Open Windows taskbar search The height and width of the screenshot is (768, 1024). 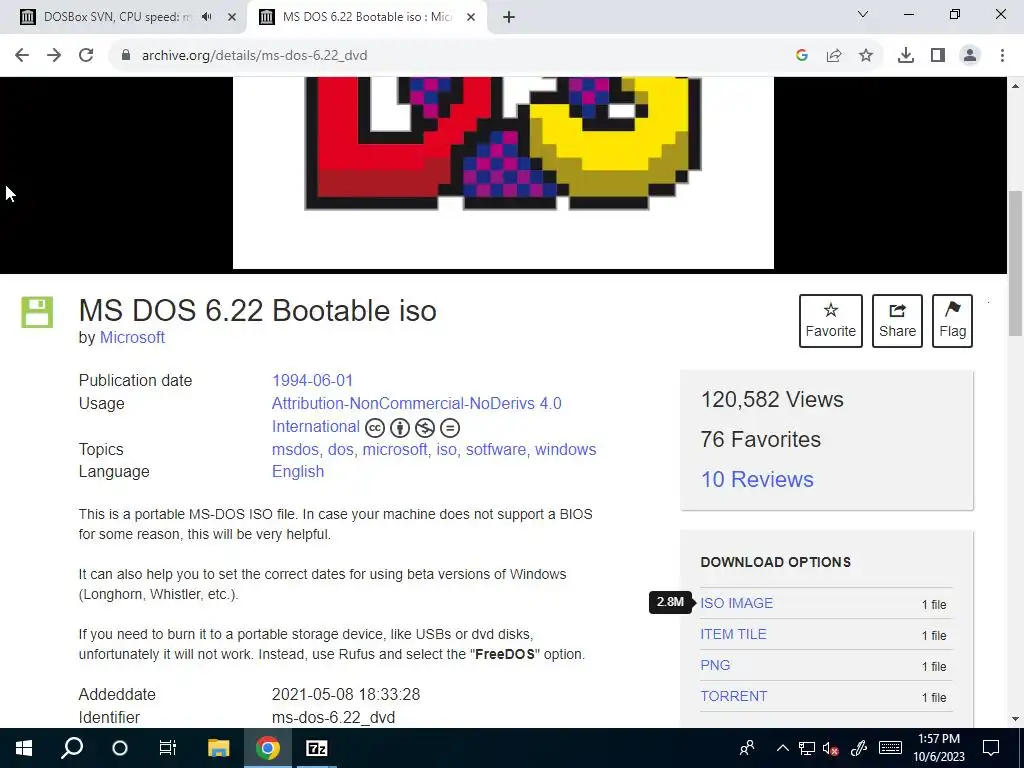click(x=72, y=748)
